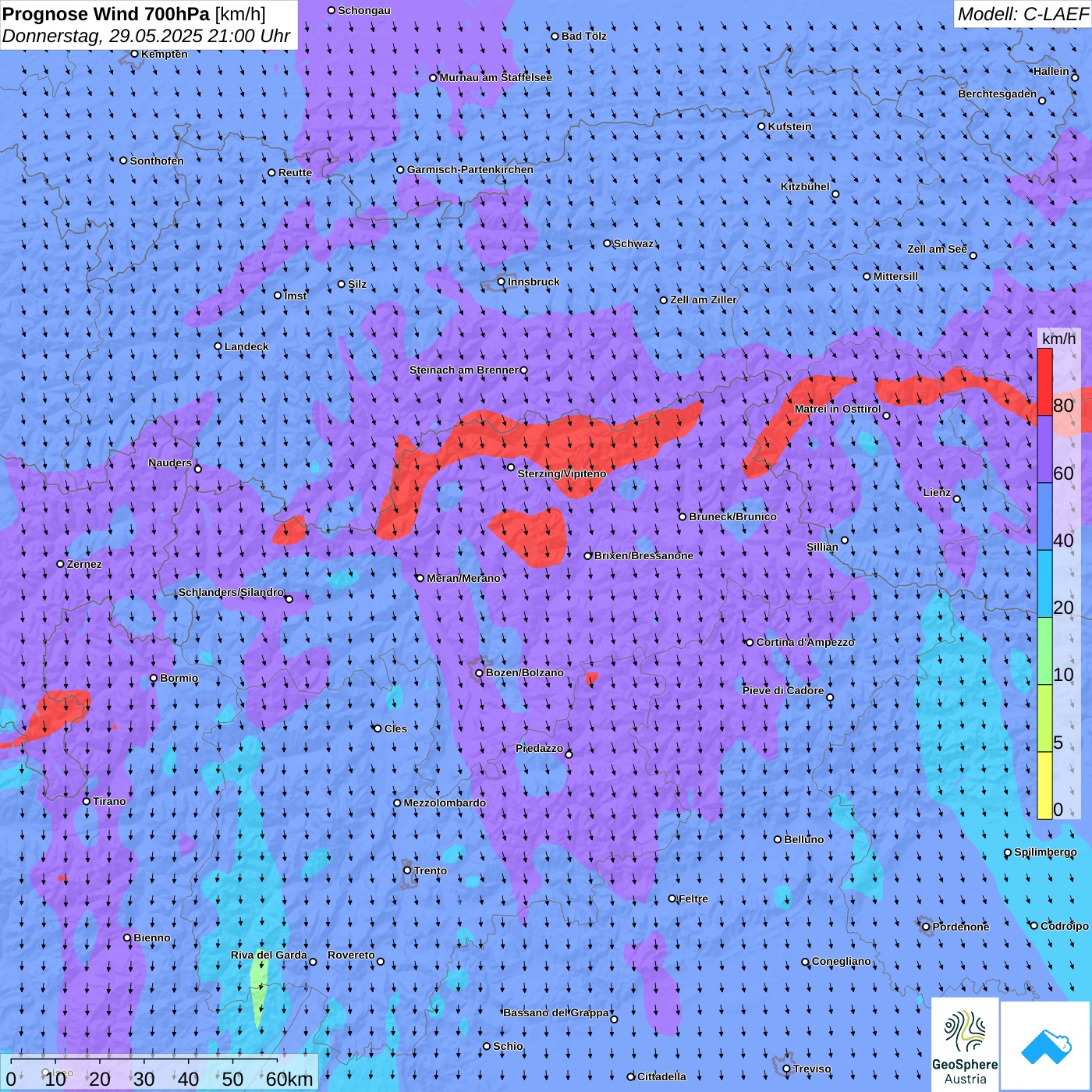The width and height of the screenshot is (1092, 1092).
Task: Click the Rovereto label
Action: tap(351, 955)
